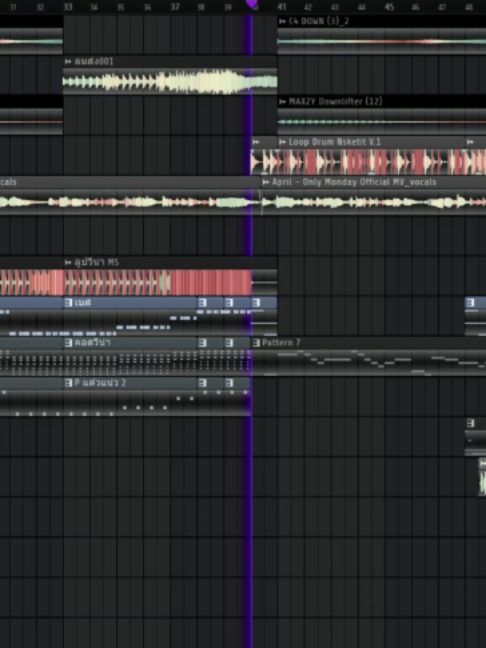
Task: Open clip menu icon of C4 DOWN (3)_2
Action: point(283,21)
